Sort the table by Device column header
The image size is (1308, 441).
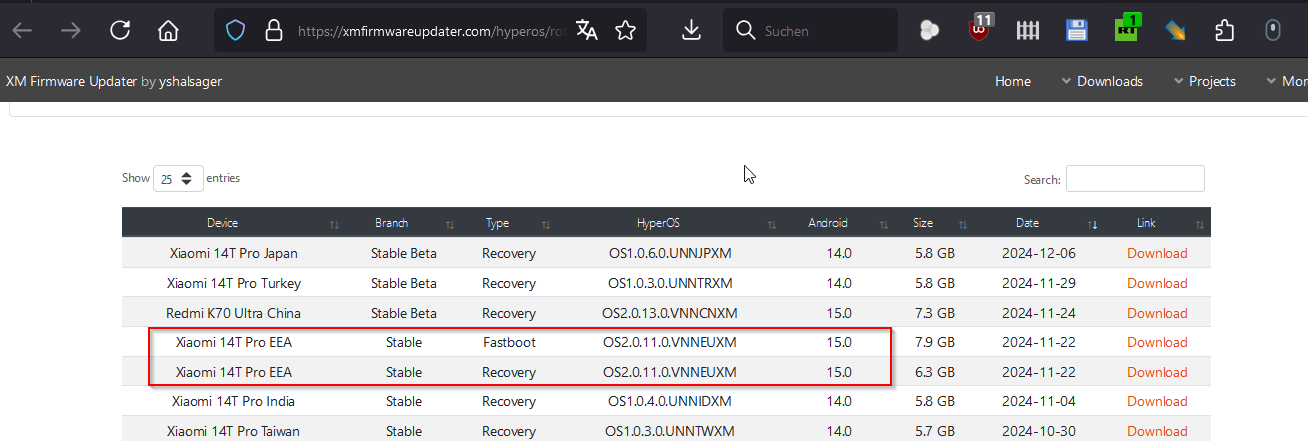[x=223, y=223]
